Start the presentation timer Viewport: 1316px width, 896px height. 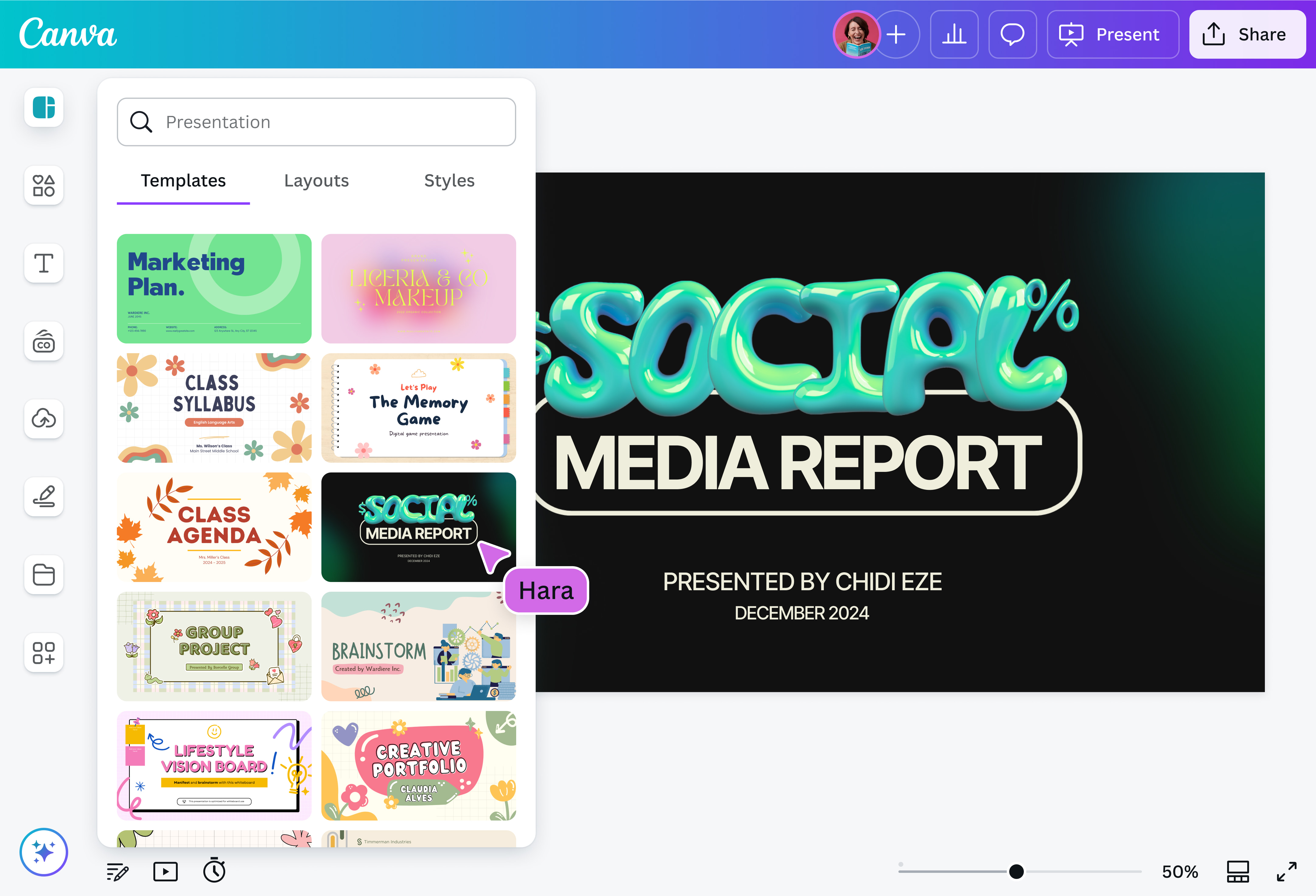coord(214,871)
